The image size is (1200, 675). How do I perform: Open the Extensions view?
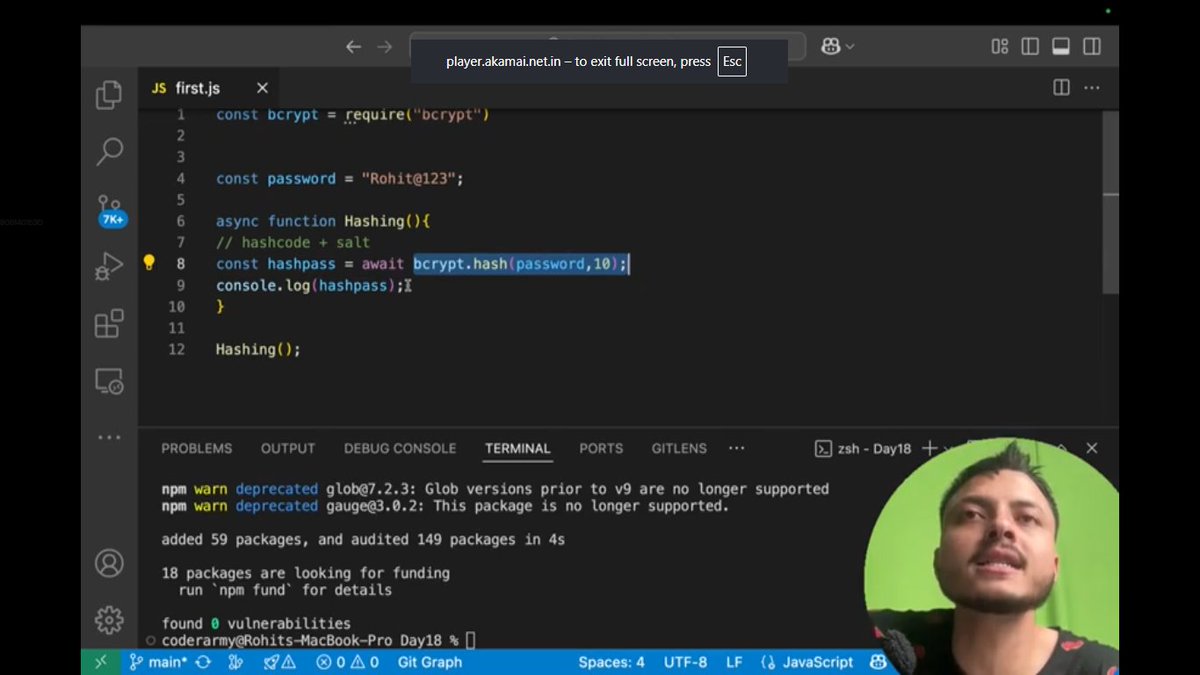[109, 324]
